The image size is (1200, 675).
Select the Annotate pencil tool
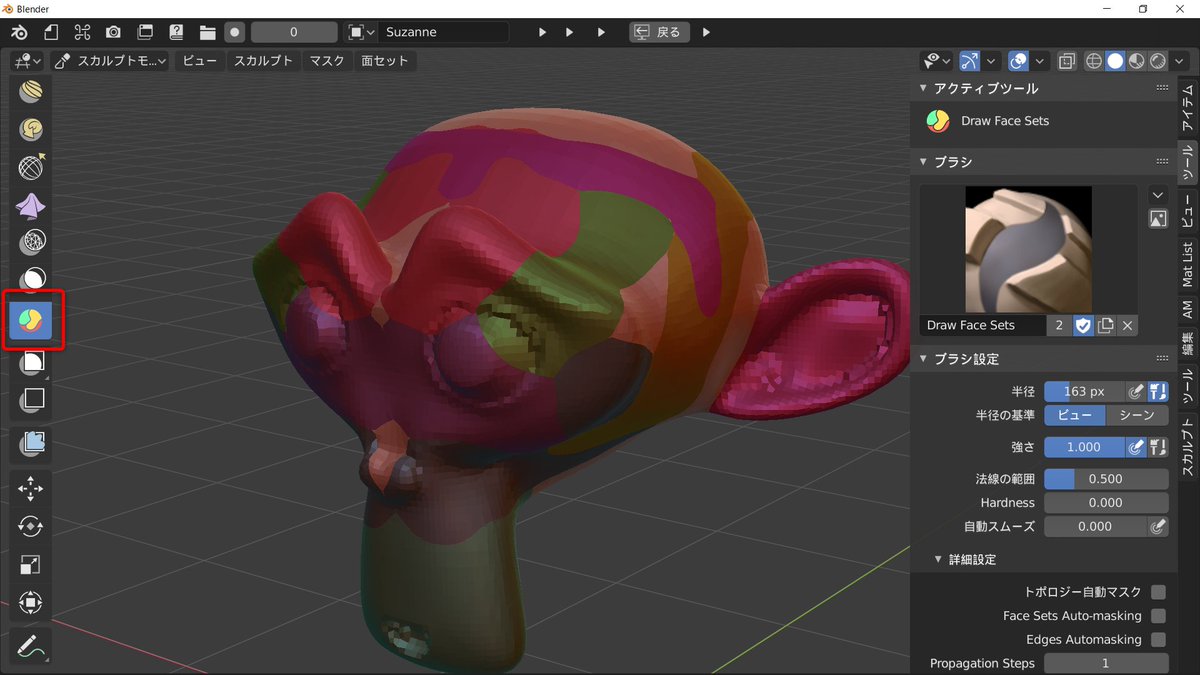pyautogui.click(x=32, y=646)
